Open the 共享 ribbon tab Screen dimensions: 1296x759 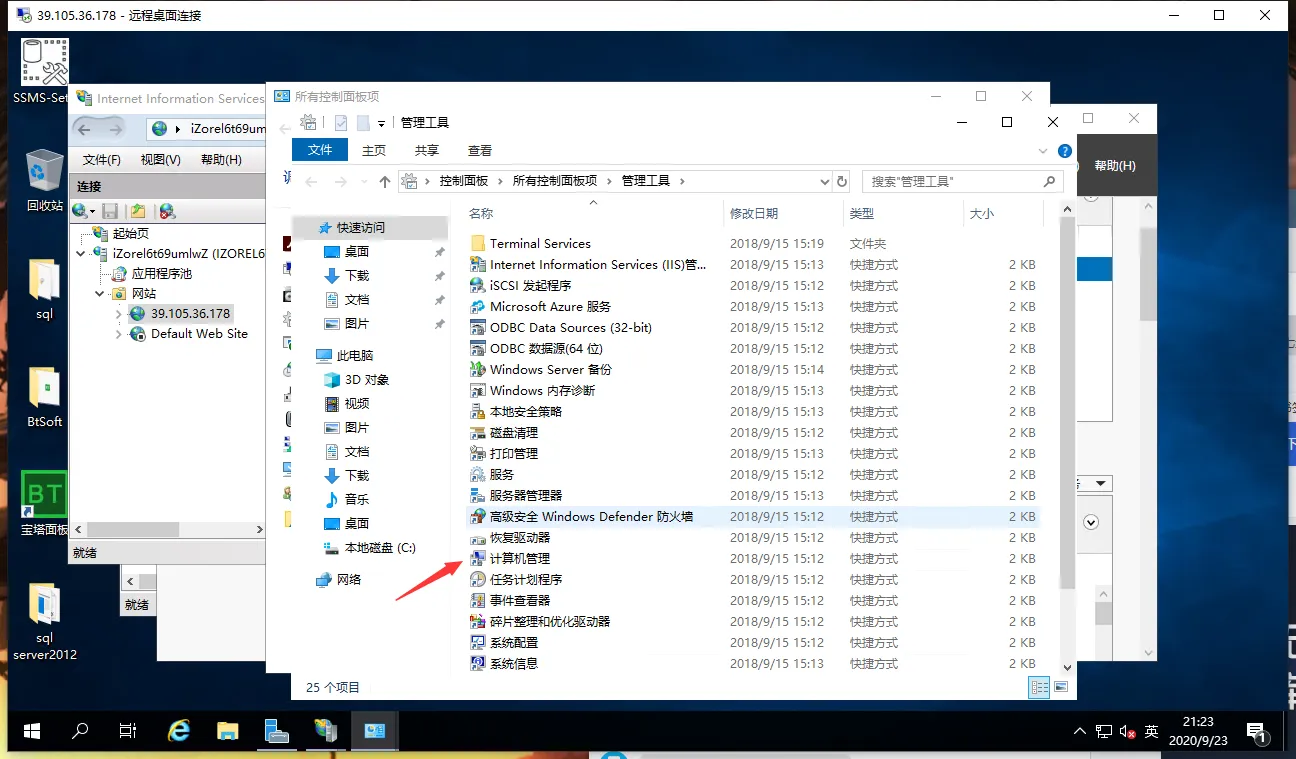pos(427,150)
